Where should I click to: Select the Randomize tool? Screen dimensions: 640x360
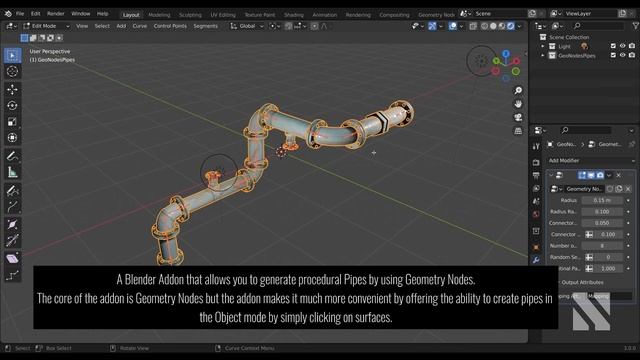tap(12, 276)
